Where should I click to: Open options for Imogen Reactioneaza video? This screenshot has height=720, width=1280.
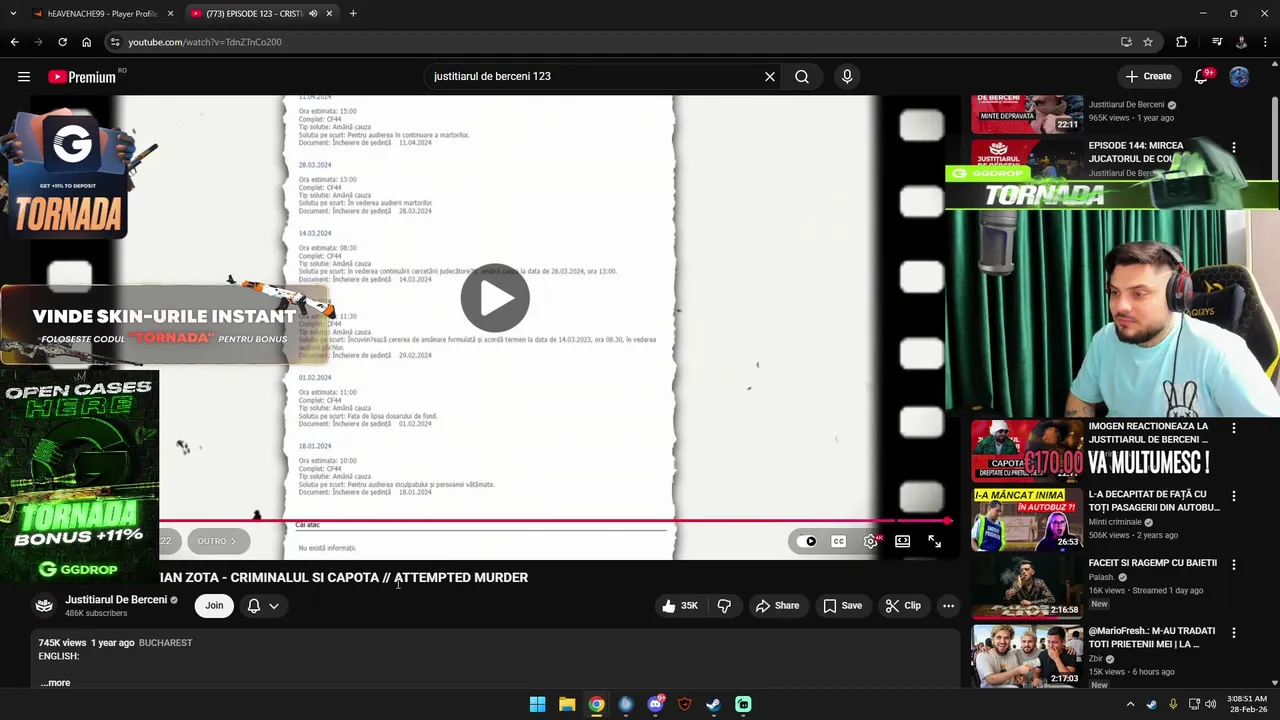(x=1233, y=428)
